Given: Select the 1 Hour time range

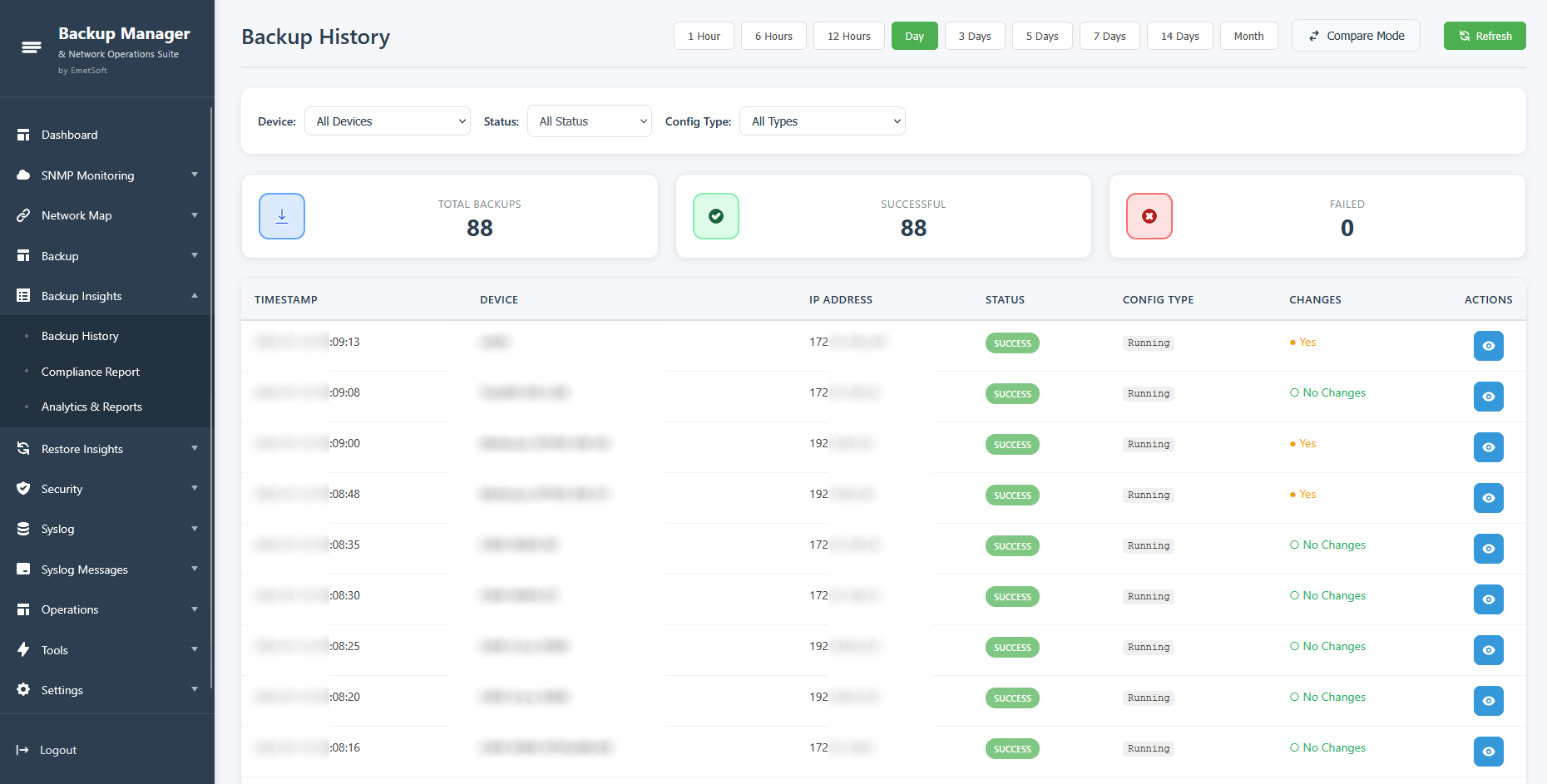Looking at the screenshot, I should pyautogui.click(x=704, y=36).
